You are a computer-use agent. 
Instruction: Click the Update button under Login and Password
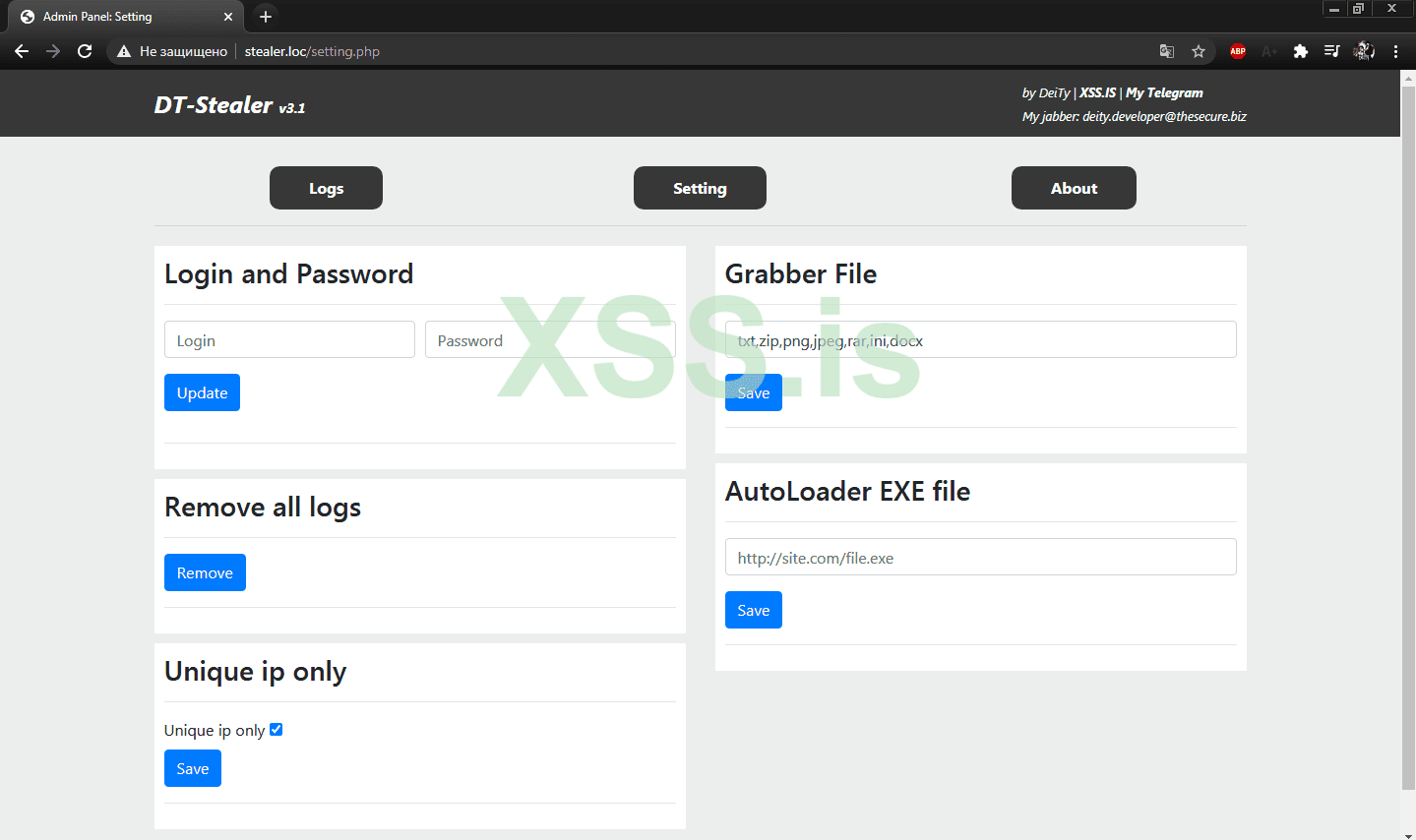coord(202,392)
